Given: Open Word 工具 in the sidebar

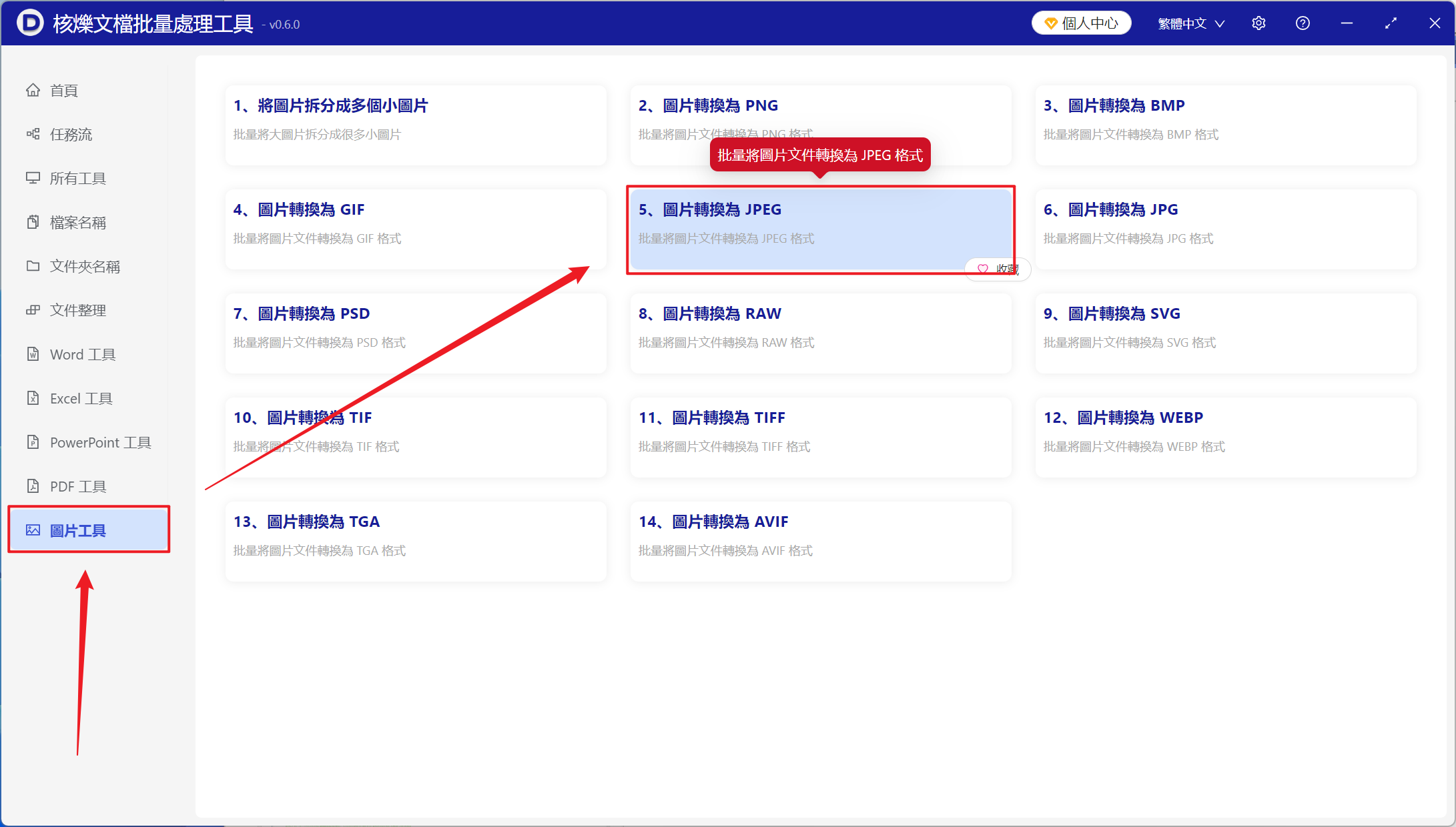Looking at the screenshot, I should pos(89,354).
